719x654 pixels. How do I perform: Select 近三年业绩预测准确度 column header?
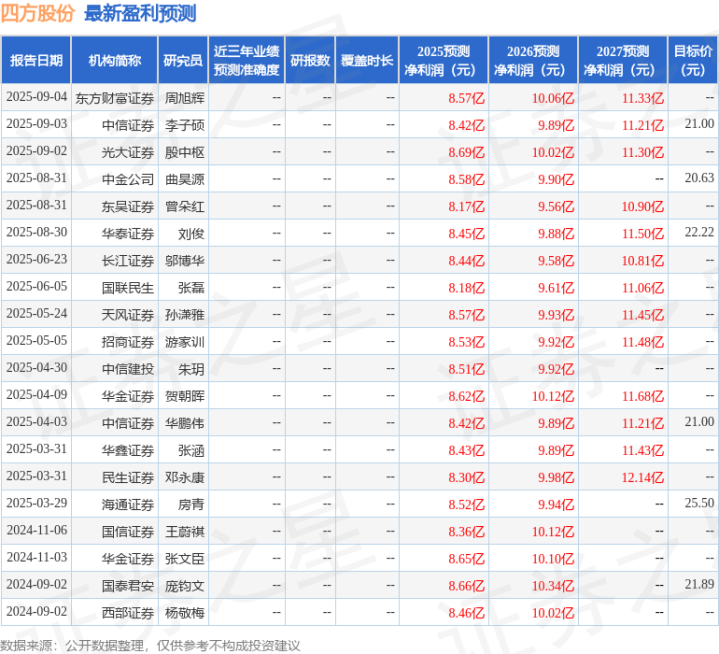click(246, 60)
